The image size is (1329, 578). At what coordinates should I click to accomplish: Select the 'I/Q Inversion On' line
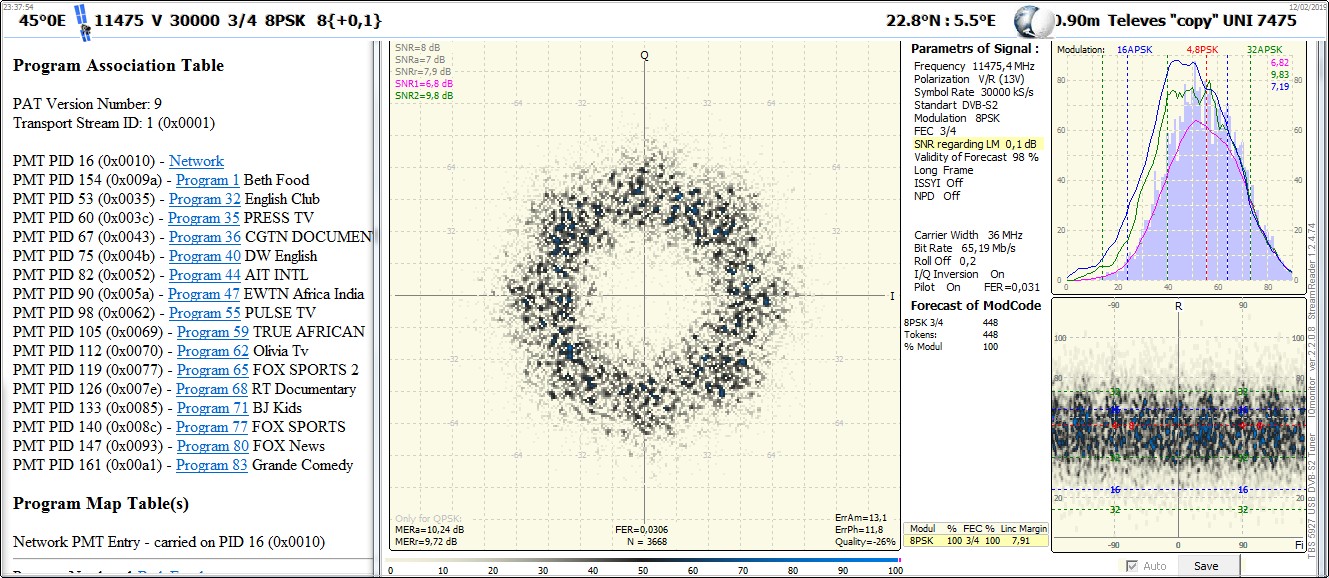960,274
